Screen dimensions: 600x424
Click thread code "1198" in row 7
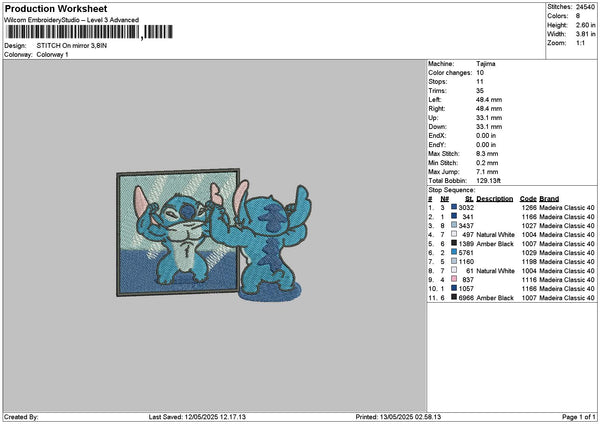[x=529, y=262]
